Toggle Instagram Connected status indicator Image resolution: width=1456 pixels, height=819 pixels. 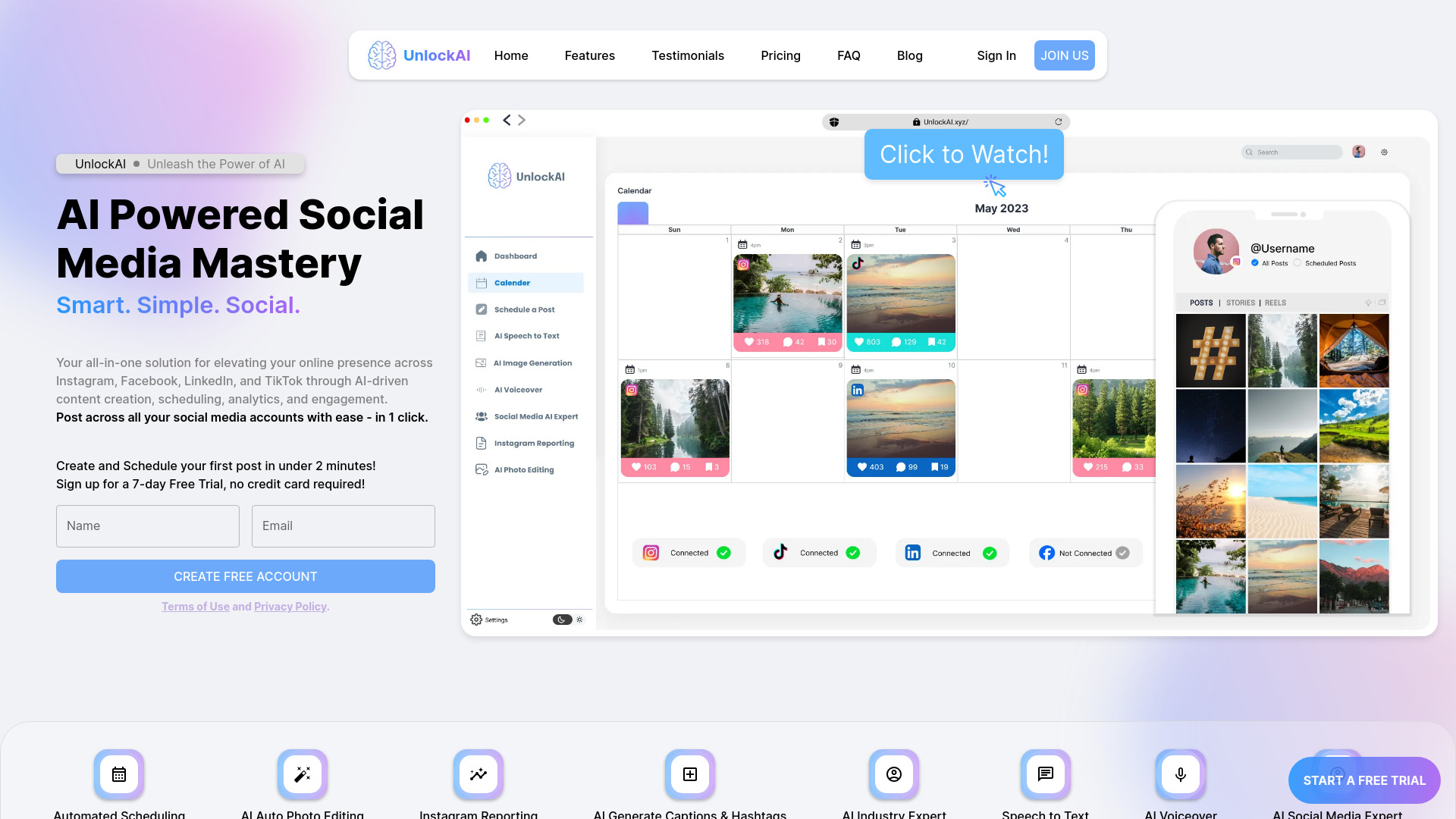(x=723, y=553)
